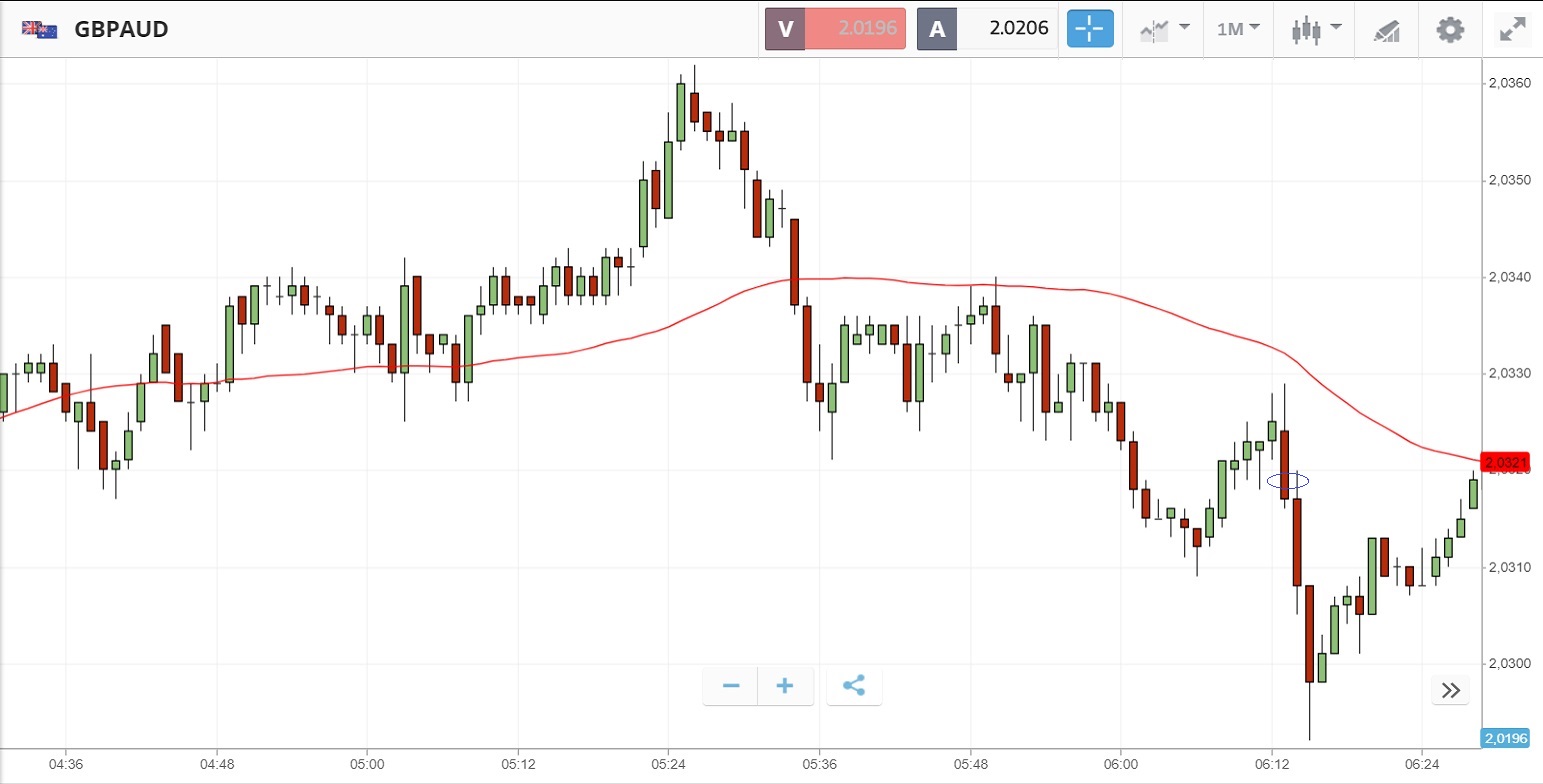Viewport: 1543px width, 784px height.
Task: Open the drawing tools pencil icon
Action: tap(1386, 30)
